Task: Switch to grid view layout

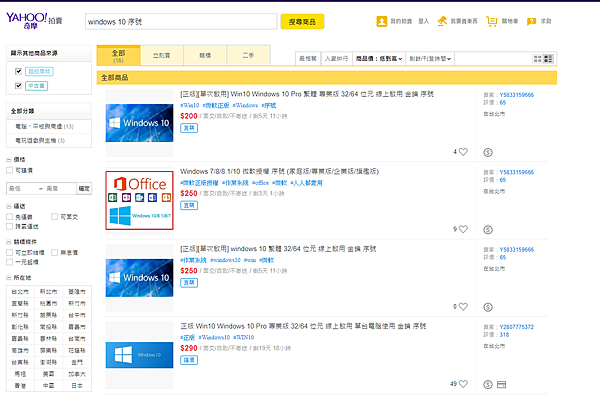Action: (537, 59)
